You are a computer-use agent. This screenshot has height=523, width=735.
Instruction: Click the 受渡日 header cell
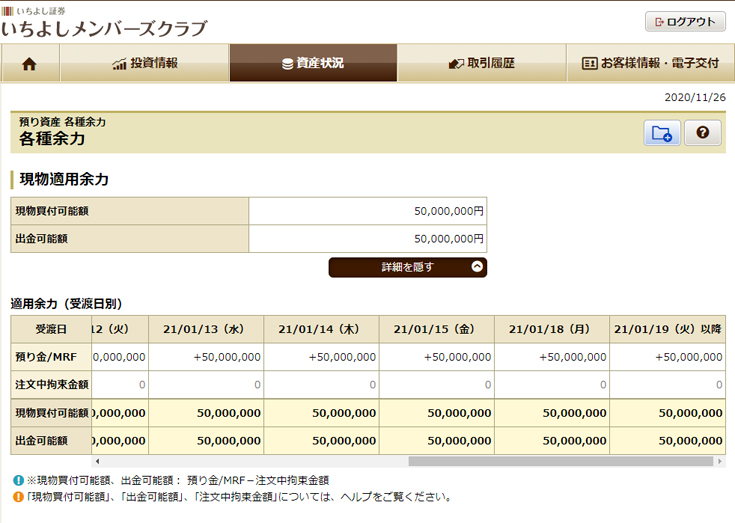coord(50,329)
